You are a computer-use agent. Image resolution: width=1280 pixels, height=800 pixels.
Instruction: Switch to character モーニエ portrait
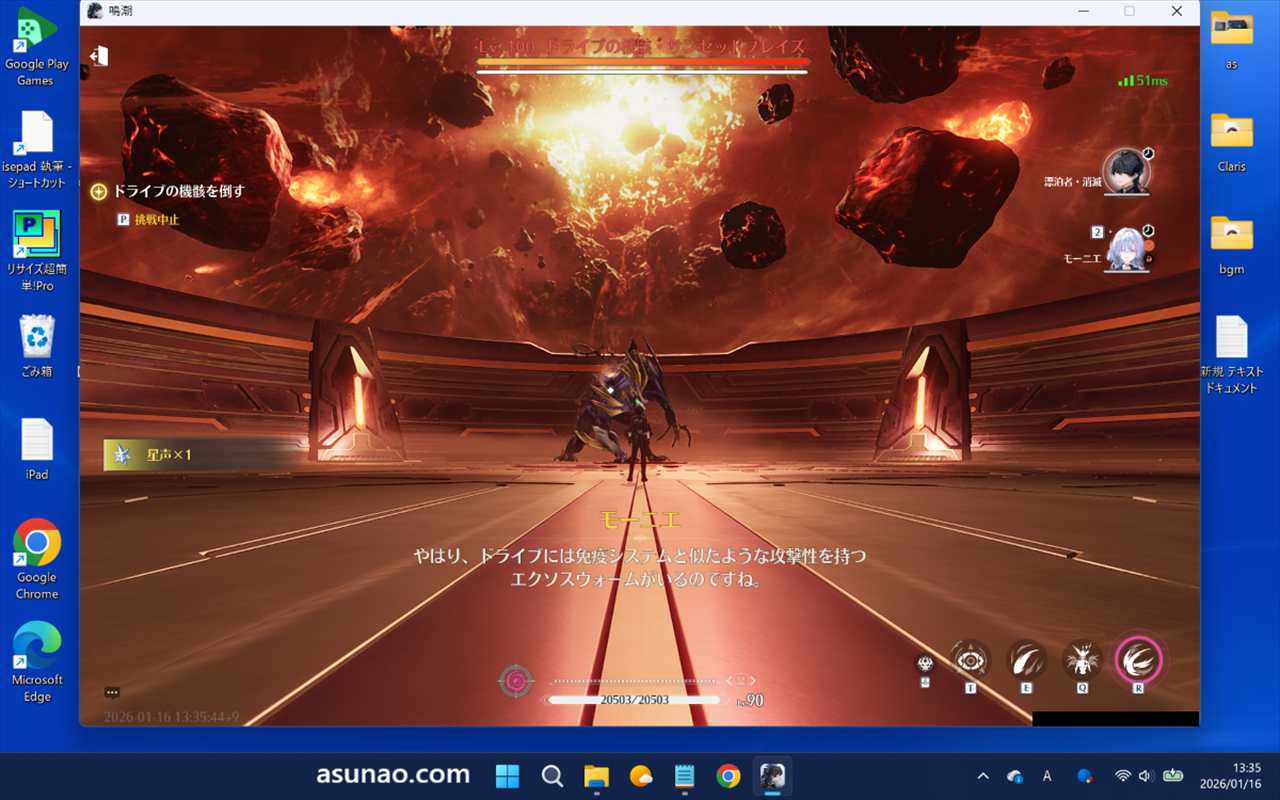coord(1128,248)
